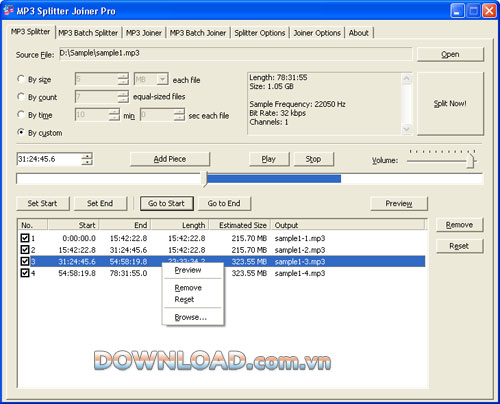The image size is (500, 404).
Task: Choose Reset from the context menu
Action: (x=193, y=299)
